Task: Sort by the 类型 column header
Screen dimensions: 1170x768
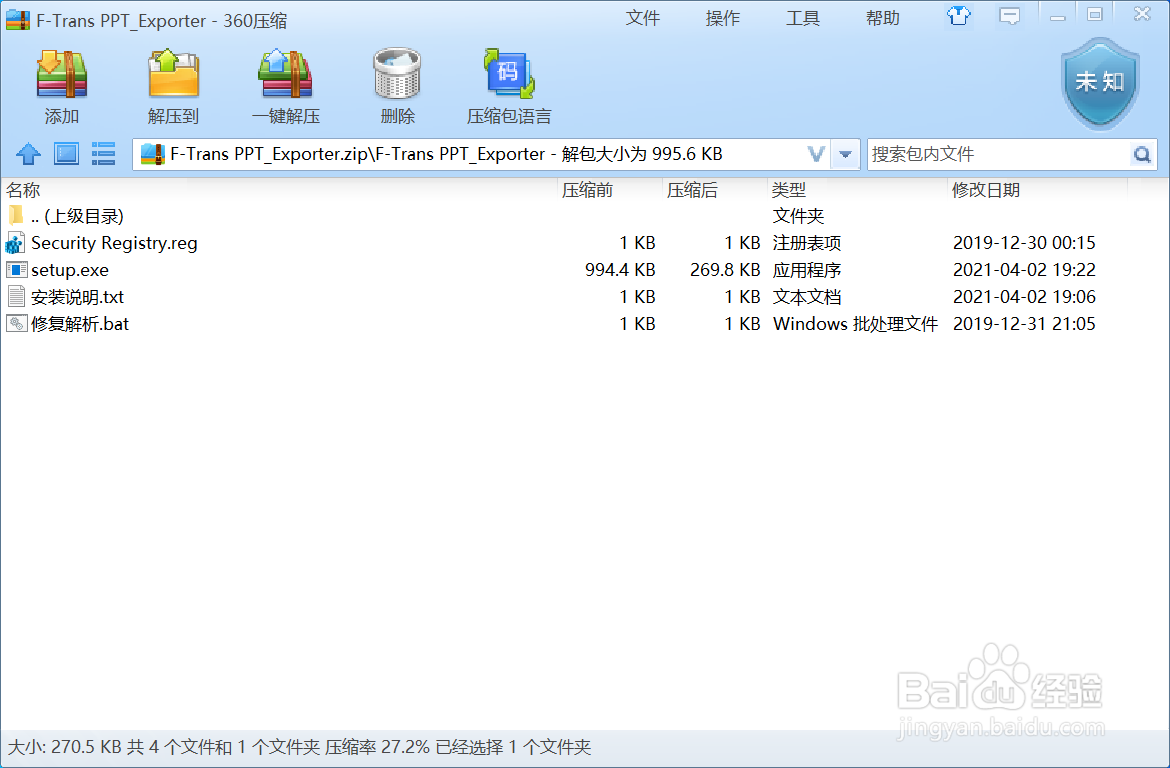Action: pyautogui.click(x=789, y=190)
